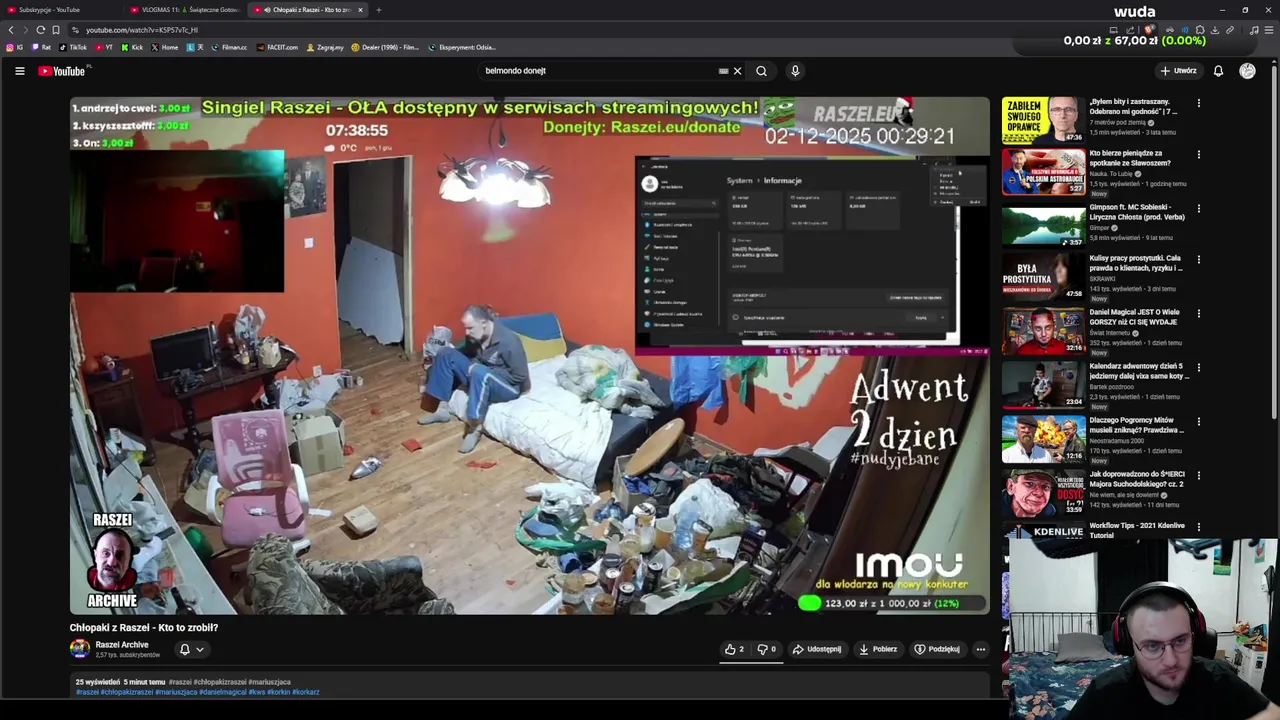The image size is (1280, 720).
Task: Switch to VLOGMAS 11 tab
Action: click(x=187, y=10)
